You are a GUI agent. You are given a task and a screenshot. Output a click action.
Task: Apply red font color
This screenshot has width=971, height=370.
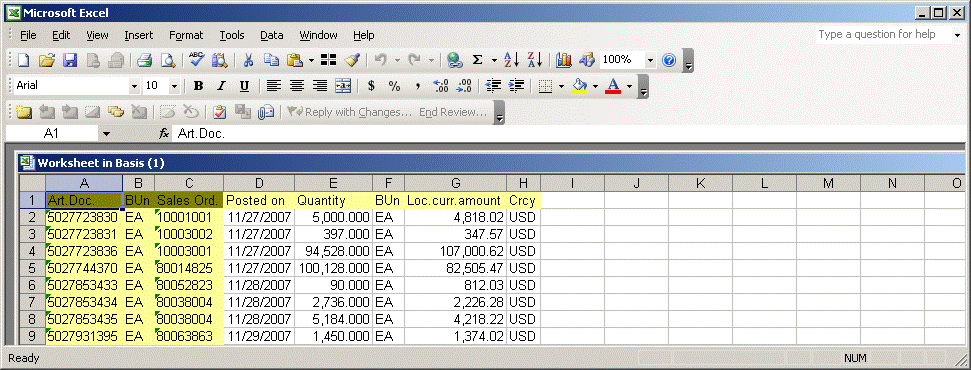pyautogui.click(x=613, y=86)
